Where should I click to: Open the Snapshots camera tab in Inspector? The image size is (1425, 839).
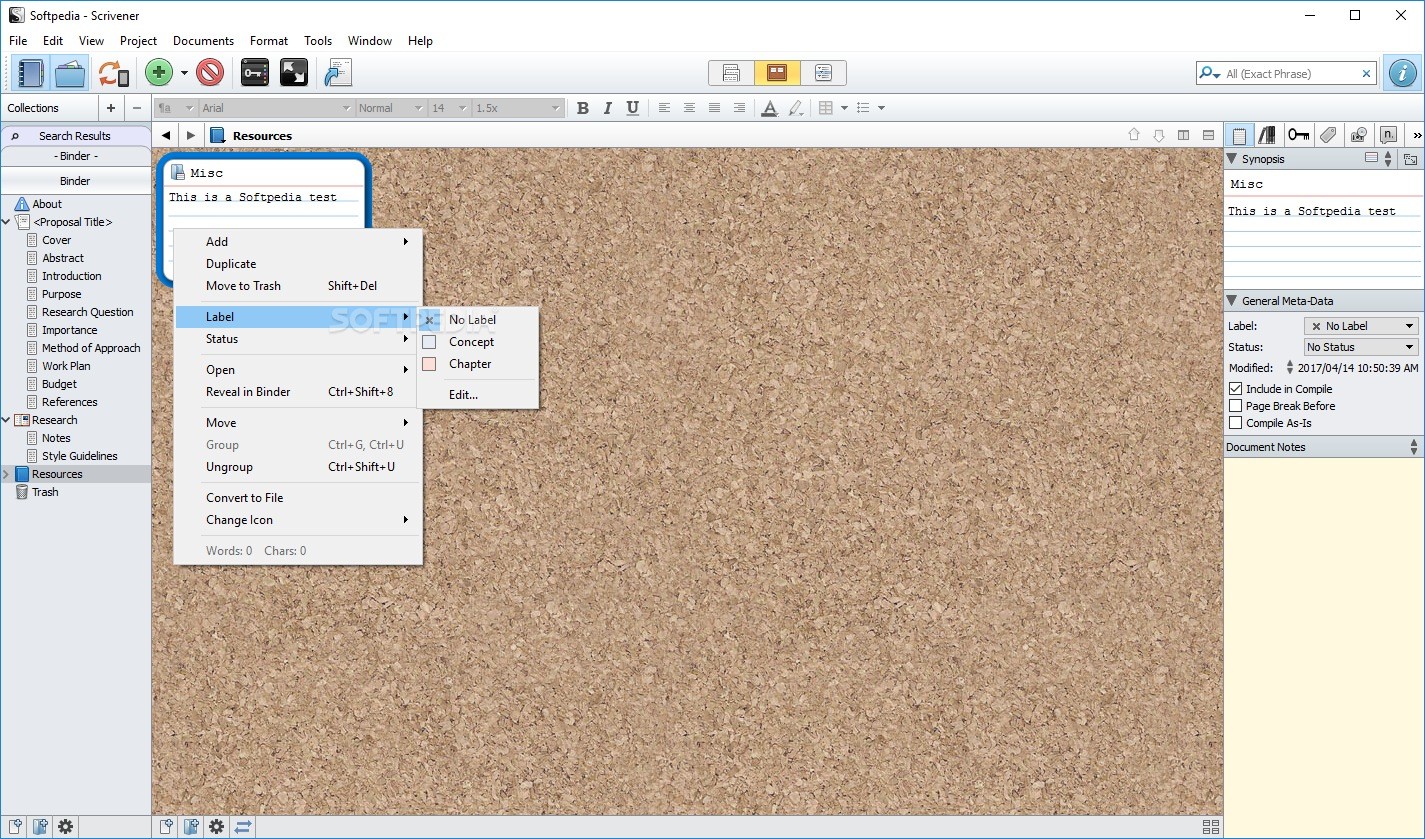(x=1358, y=135)
